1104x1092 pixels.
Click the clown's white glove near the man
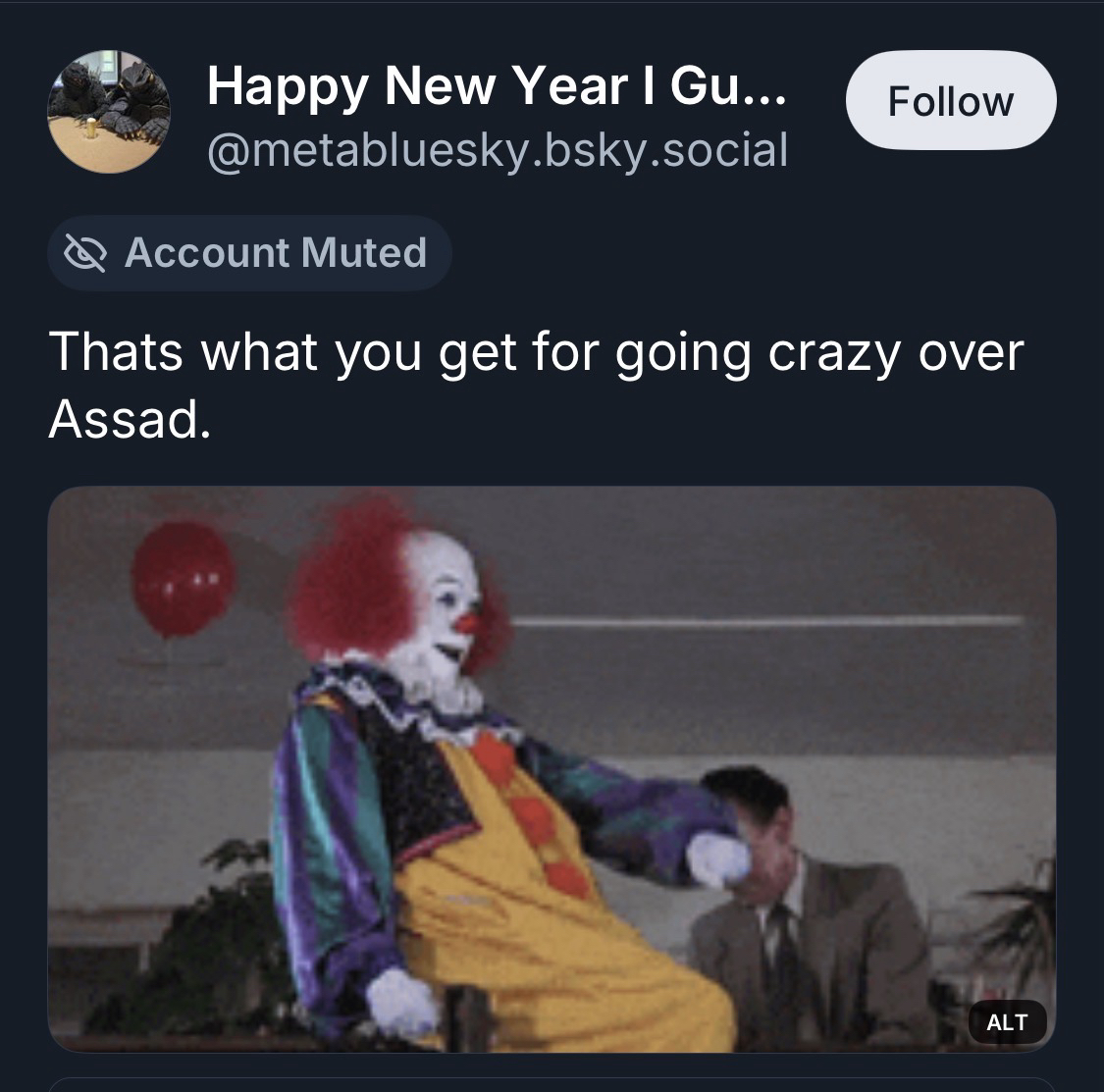click(719, 860)
